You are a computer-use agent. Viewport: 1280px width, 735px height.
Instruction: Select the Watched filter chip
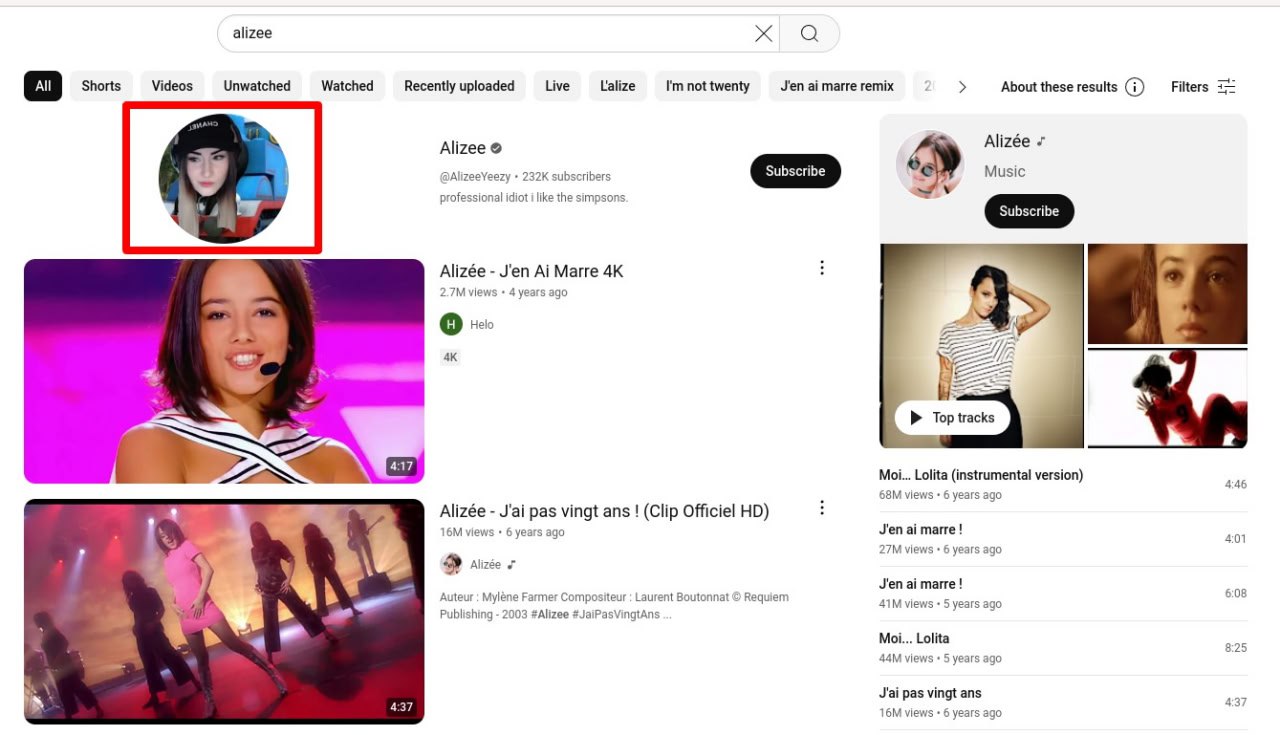tap(347, 86)
